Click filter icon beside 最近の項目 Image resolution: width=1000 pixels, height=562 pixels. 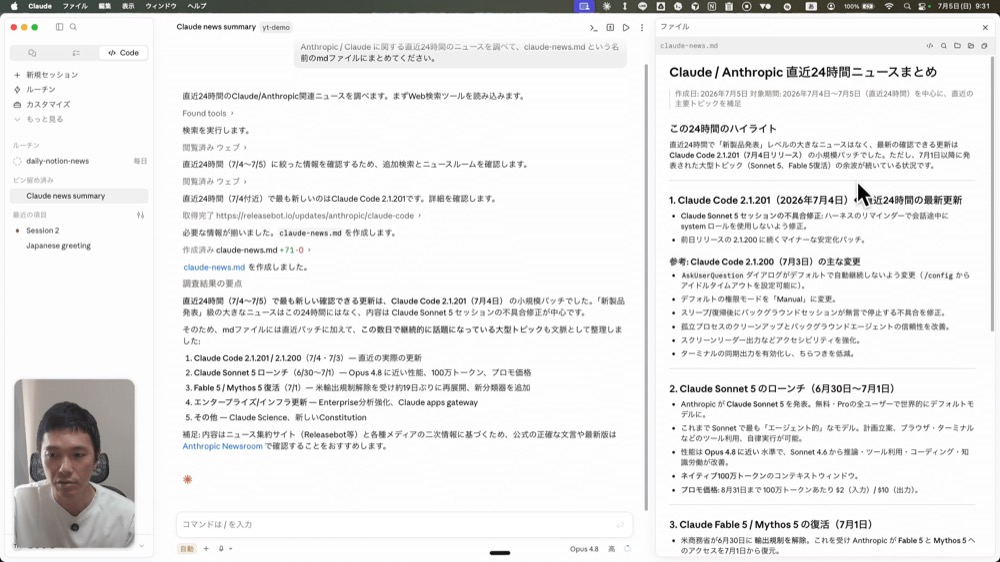tap(140, 215)
